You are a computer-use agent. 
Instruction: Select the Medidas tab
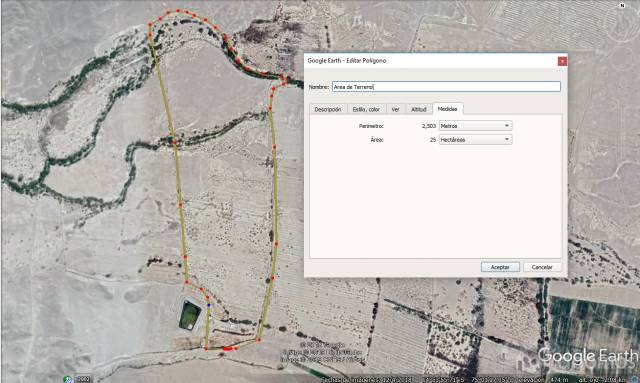pyautogui.click(x=447, y=109)
